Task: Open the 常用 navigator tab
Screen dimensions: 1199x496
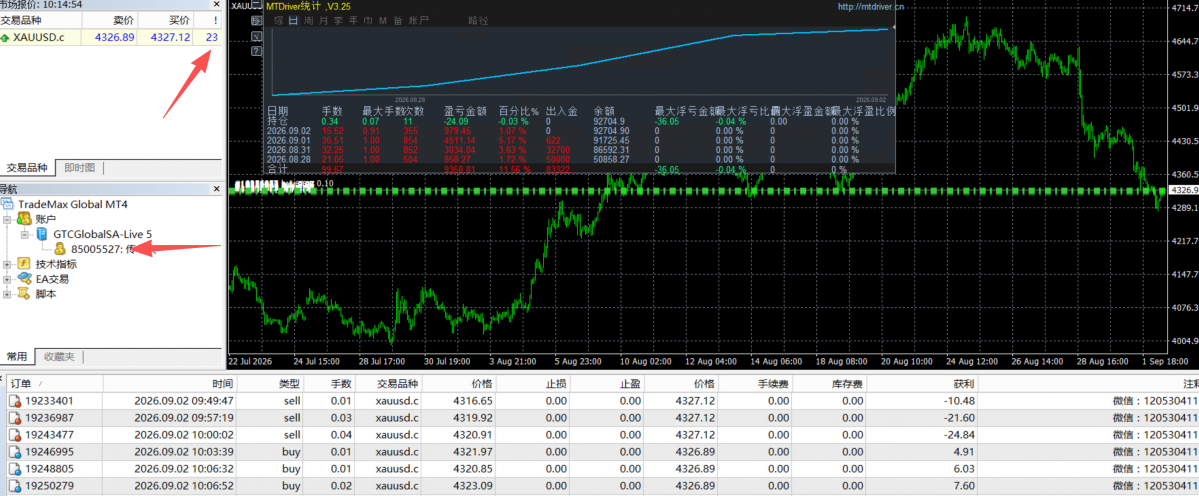Action: (x=18, y=356)
